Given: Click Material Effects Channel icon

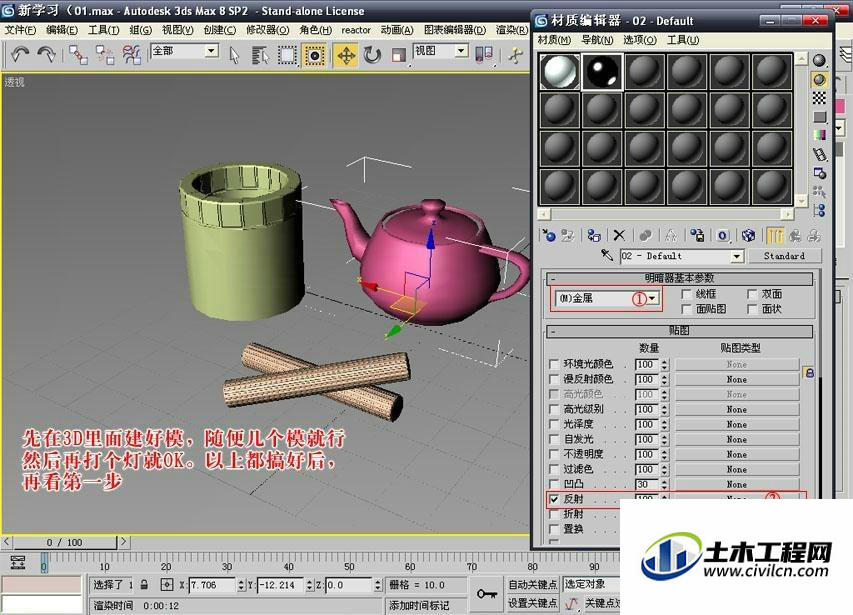Looking at the screenshot, I should tap(722, 235).
